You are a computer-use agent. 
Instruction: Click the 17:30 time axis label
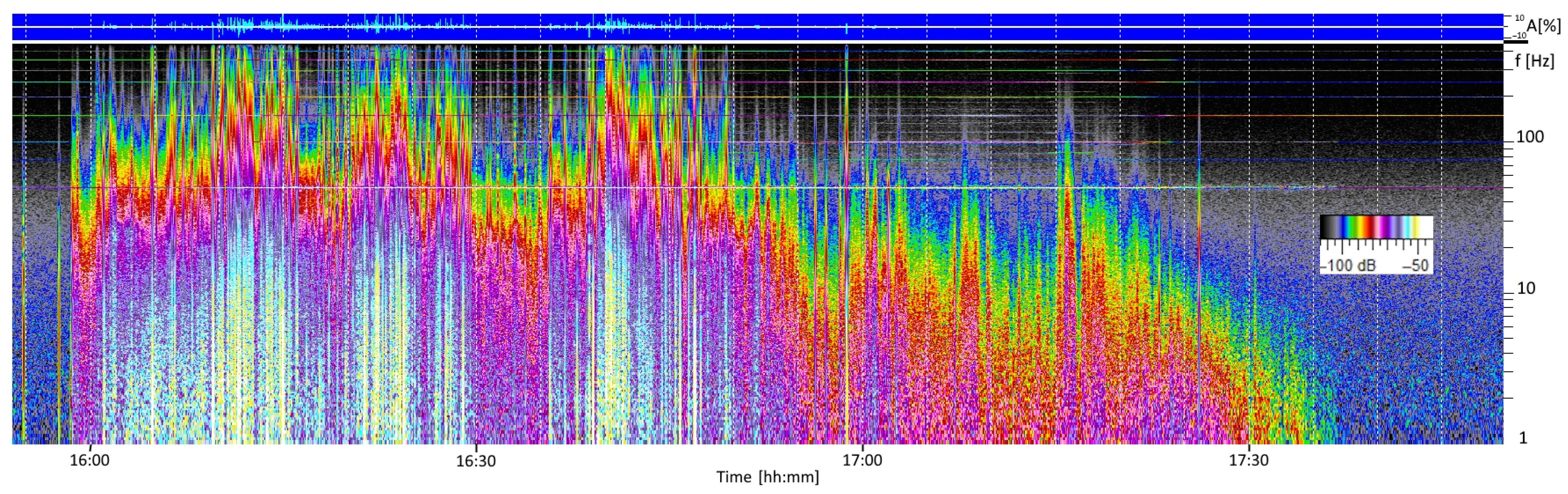click(x=1249, y=460)
